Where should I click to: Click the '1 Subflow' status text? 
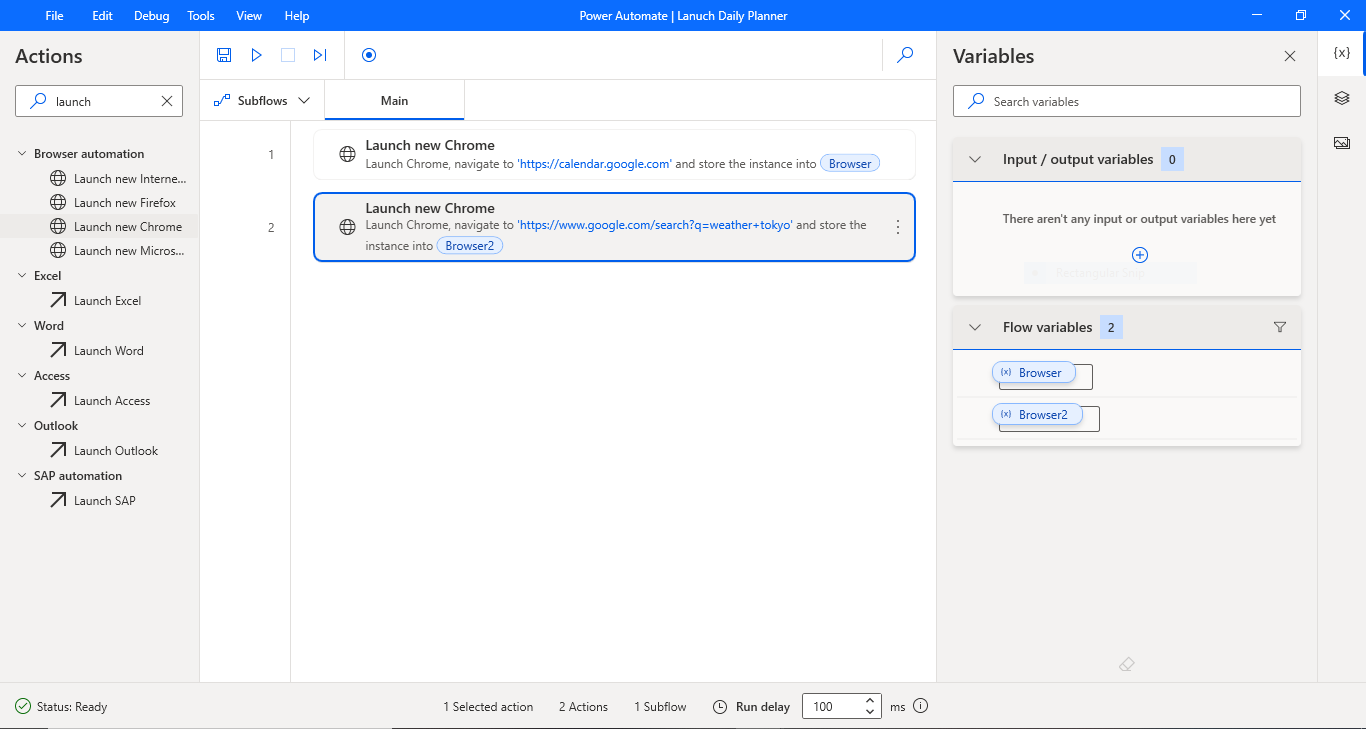660,707
